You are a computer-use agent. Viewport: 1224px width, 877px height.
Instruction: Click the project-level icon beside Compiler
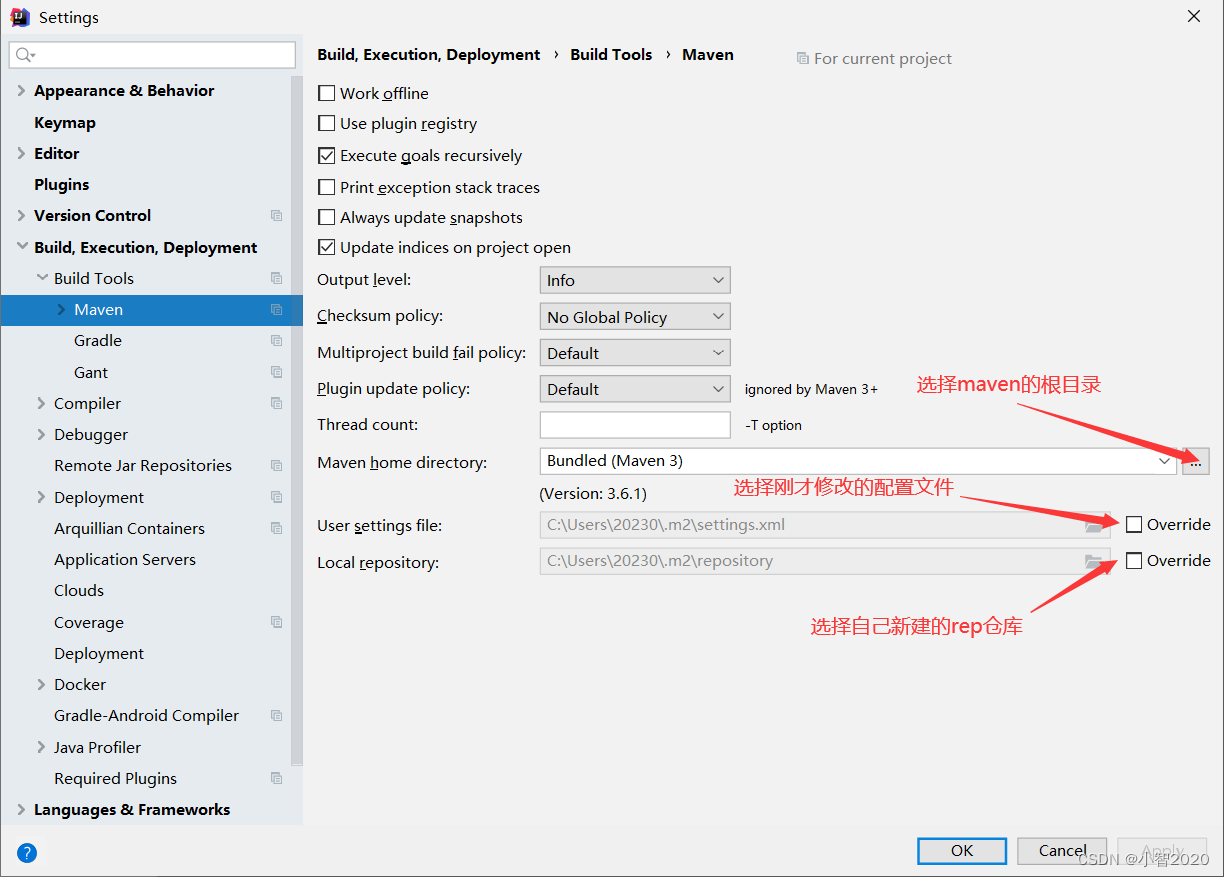point(276,403)
